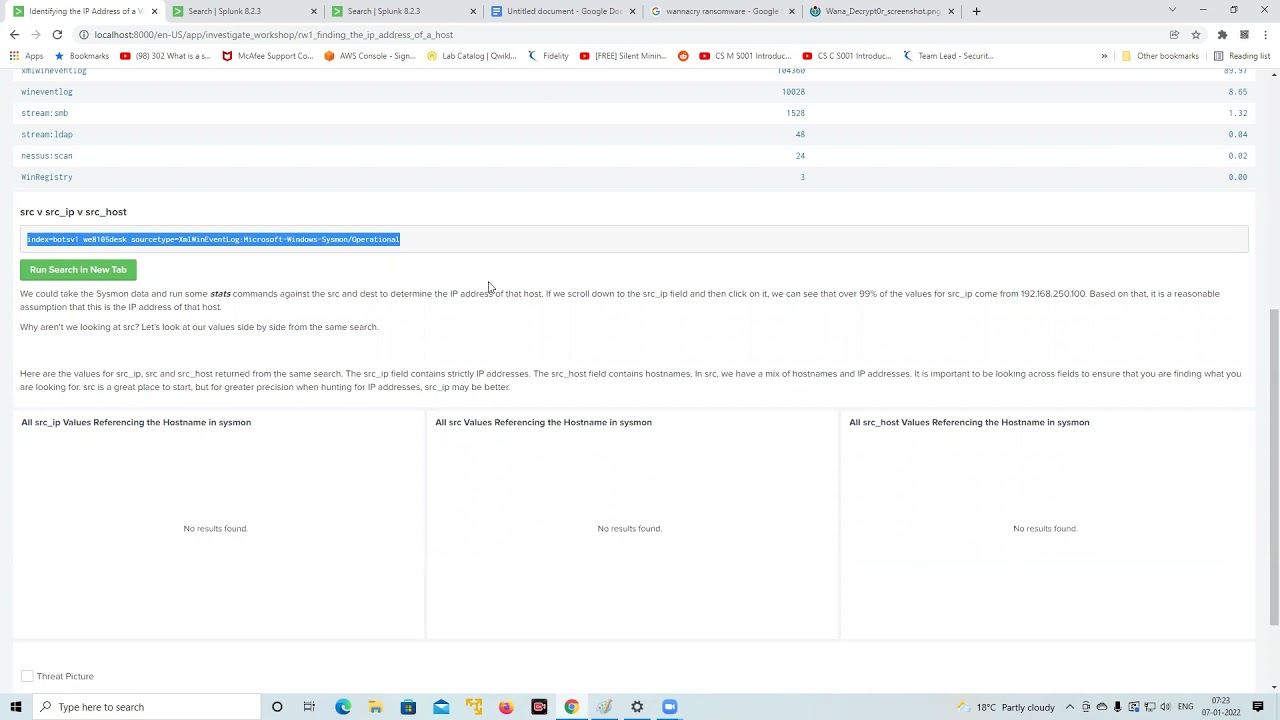Image resolution: width=1280 pixels, height=720 pixels.
Task: Open the Windows notification center
Action: point(1258,707)
